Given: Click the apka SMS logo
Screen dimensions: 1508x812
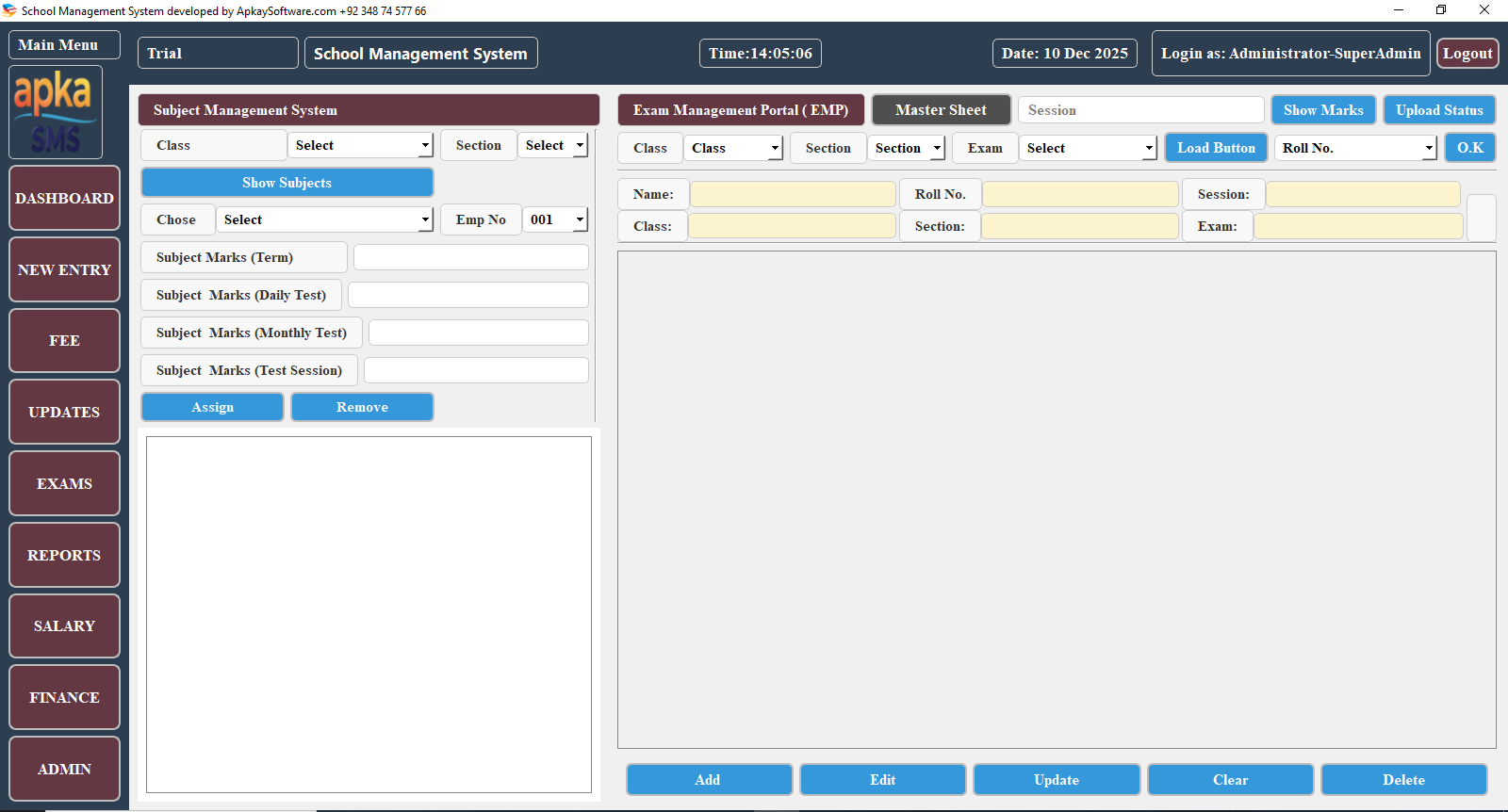Looking at the screenshot, I should tap(56, 112).
